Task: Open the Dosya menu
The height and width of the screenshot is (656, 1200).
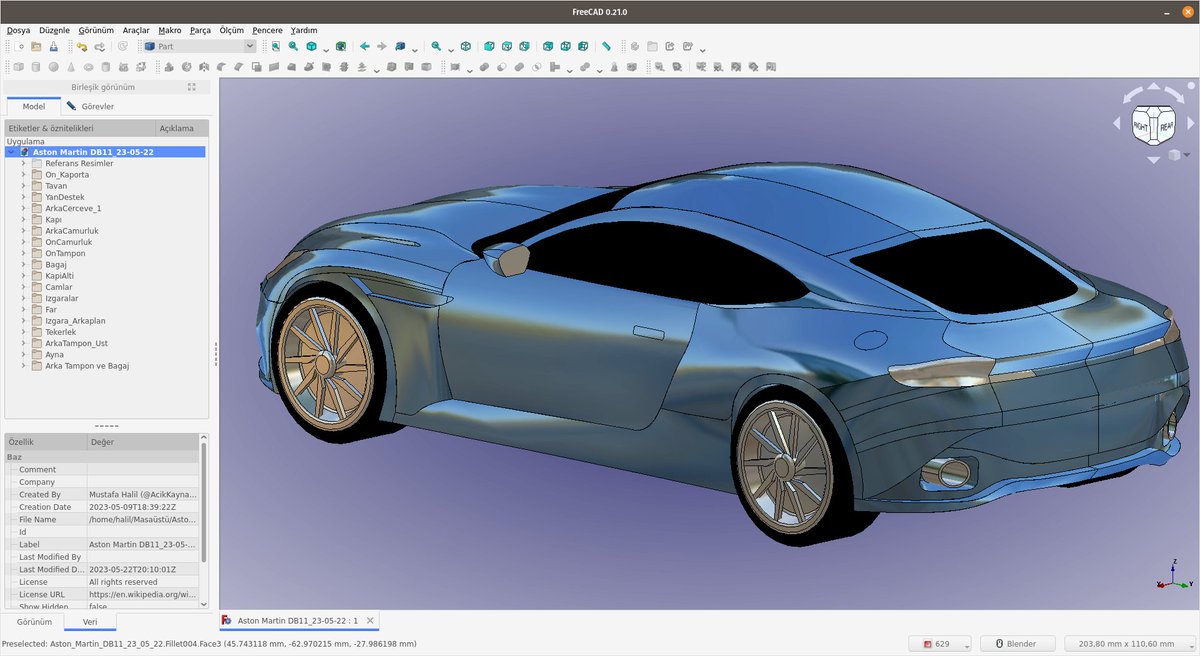Action: coord(19,30)
